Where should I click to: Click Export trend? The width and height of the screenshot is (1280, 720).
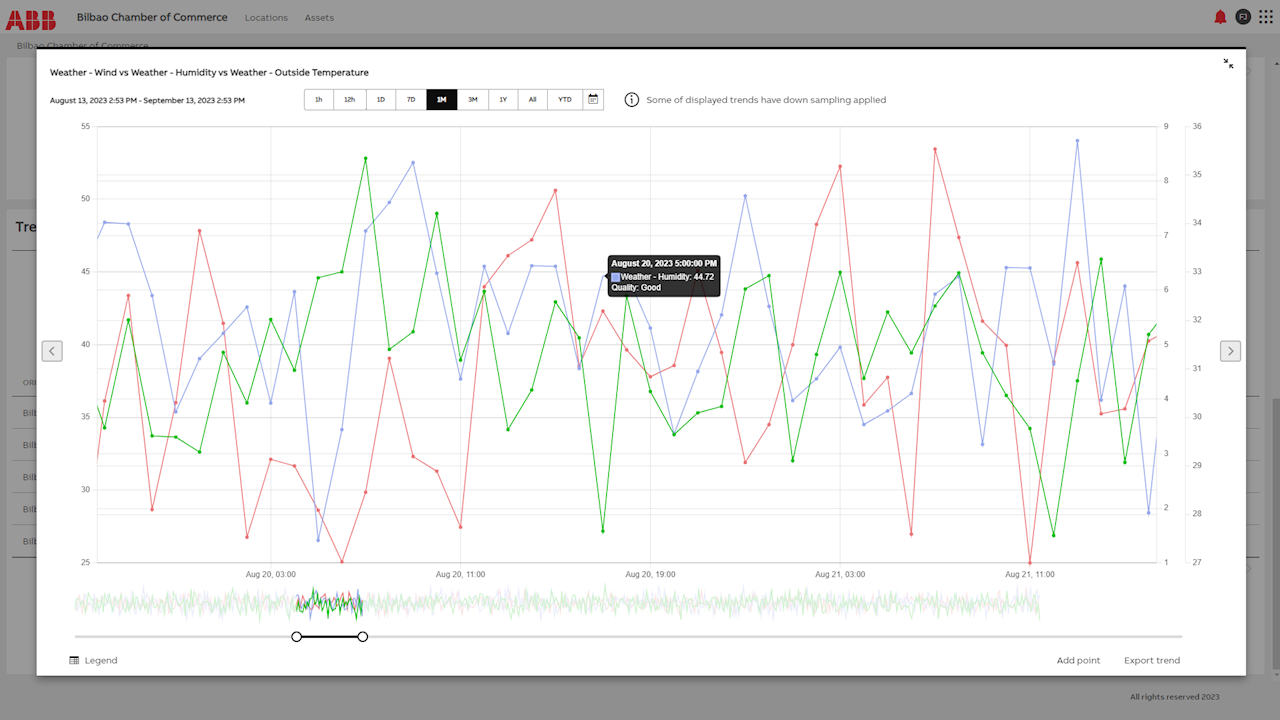(x=1151, y=660)
